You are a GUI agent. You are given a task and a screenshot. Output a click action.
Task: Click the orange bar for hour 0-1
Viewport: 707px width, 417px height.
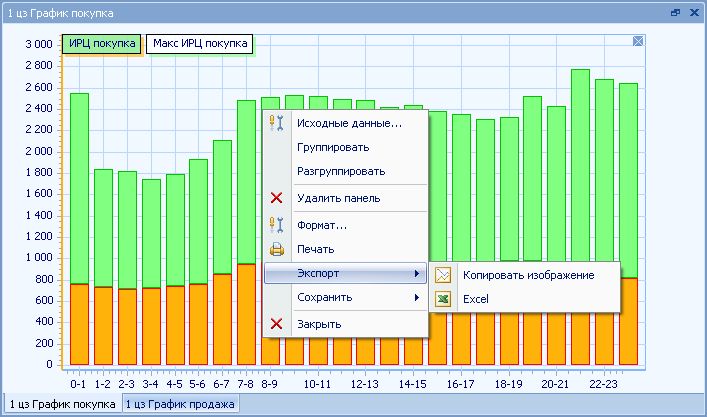[80, 324]
